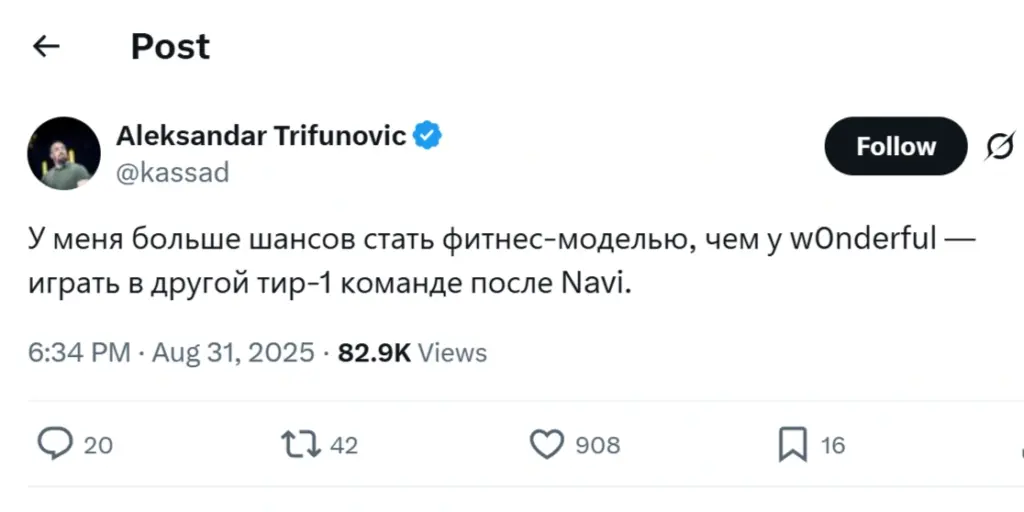Follow the @kassad account

895,147
